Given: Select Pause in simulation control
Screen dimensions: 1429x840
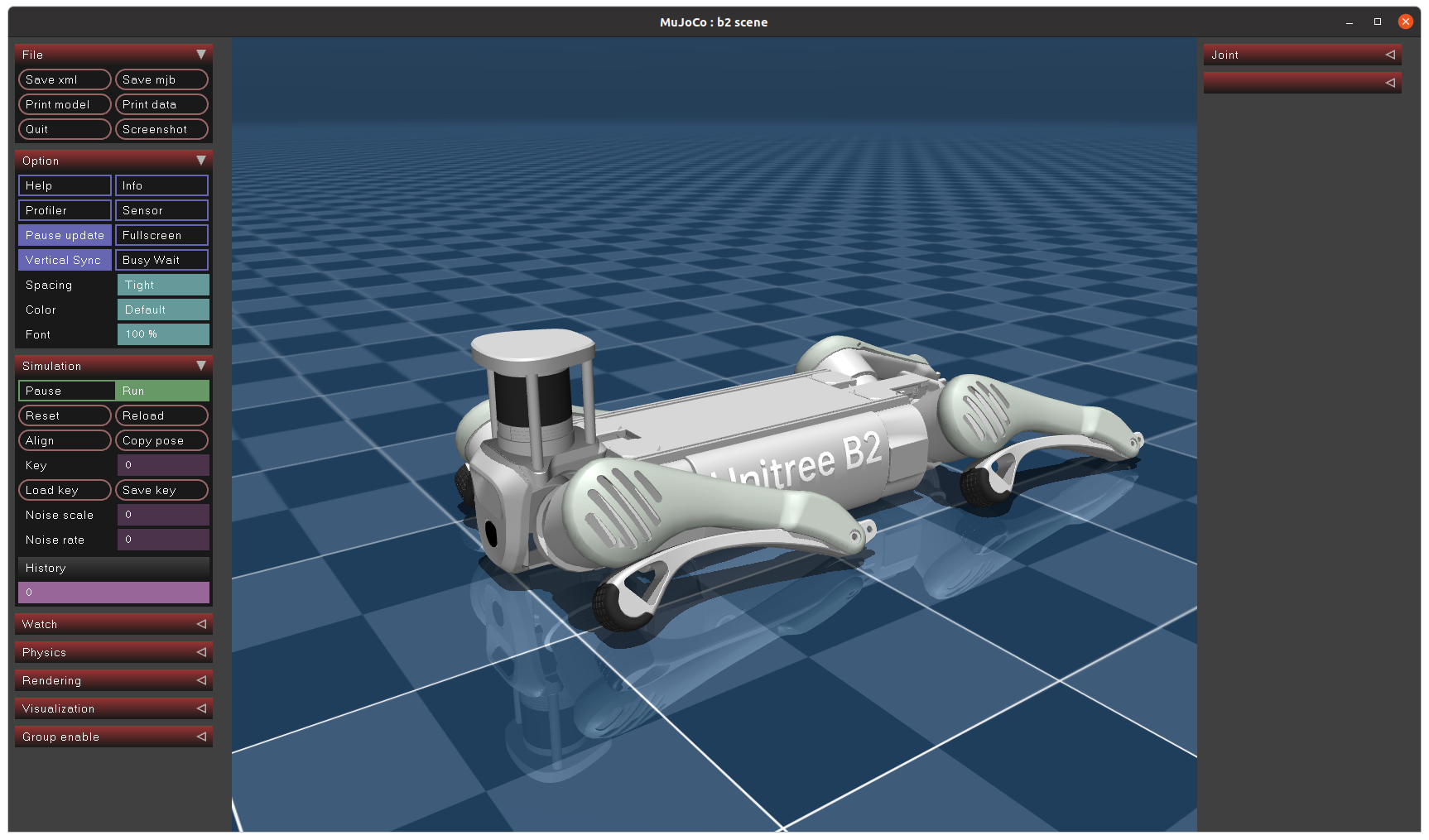Looking at the screenshot, I should pos(66,391).
